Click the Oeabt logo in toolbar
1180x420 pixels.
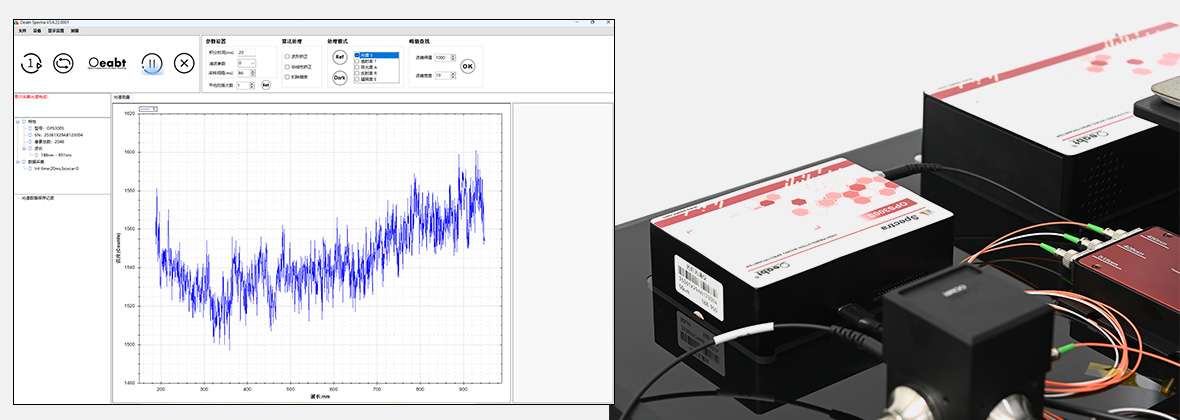(107, 63)
